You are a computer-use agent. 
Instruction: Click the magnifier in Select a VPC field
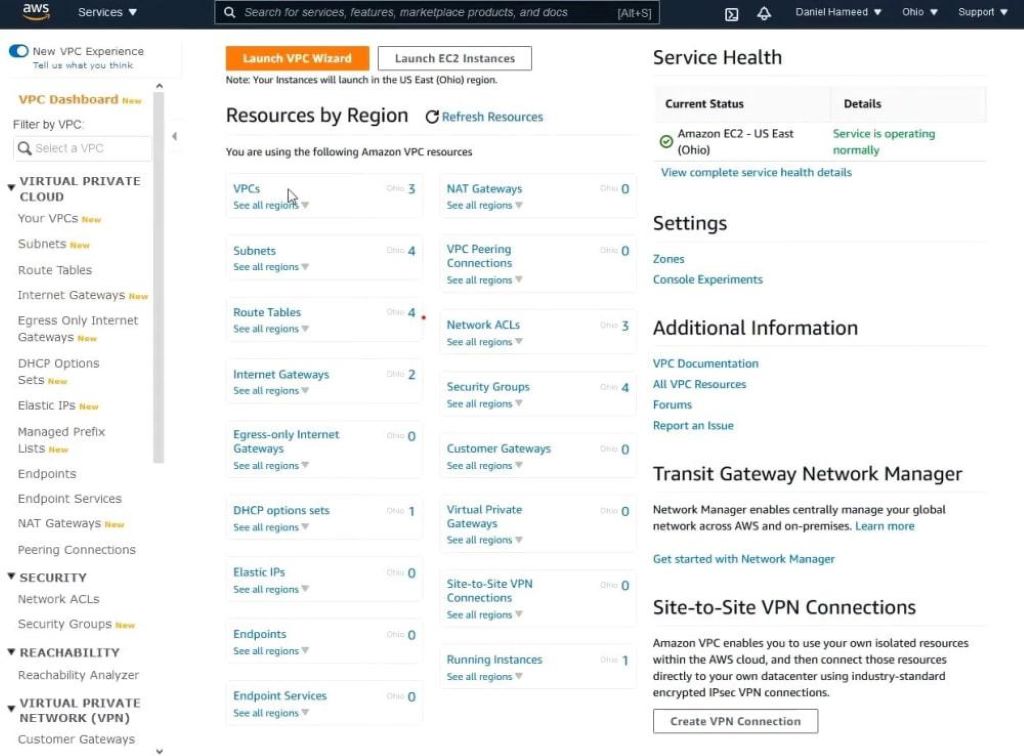click(x=25, y=148)
